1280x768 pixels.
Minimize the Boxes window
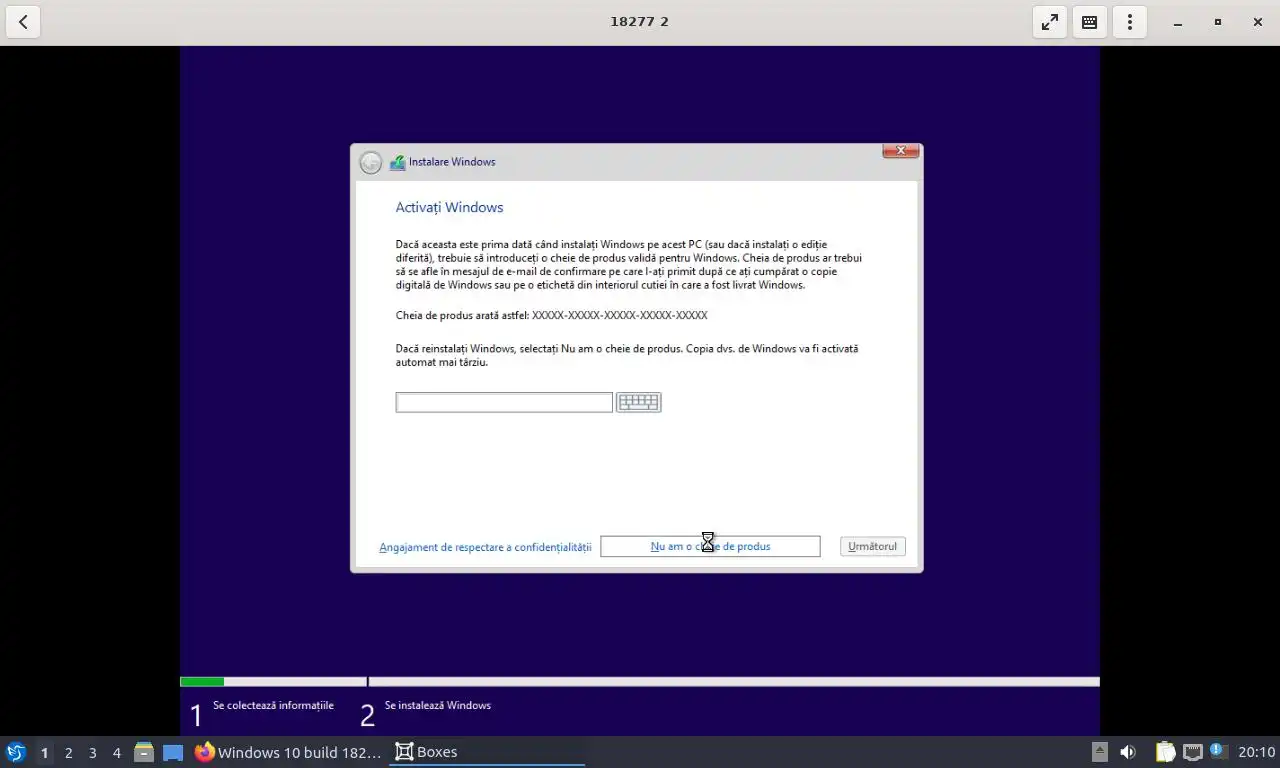click(x=1178, y=22)
